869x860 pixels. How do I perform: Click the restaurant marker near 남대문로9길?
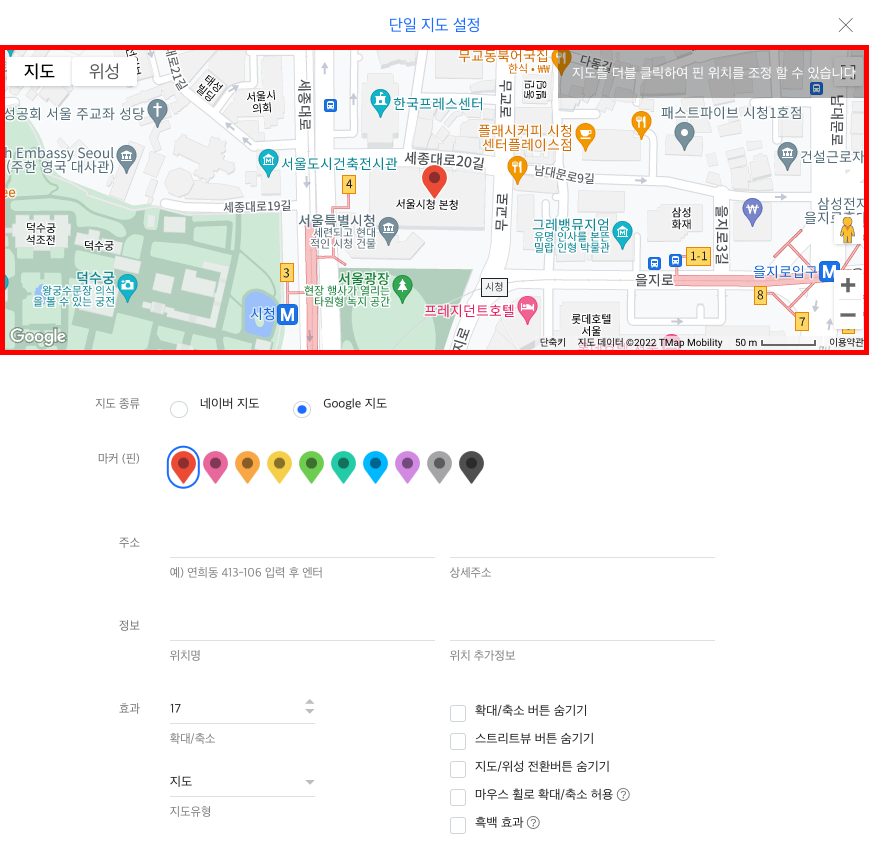tap(517, 170)
